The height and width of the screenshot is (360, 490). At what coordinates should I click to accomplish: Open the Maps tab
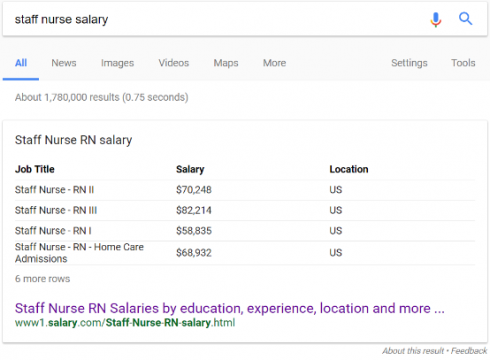coord(226,63)
